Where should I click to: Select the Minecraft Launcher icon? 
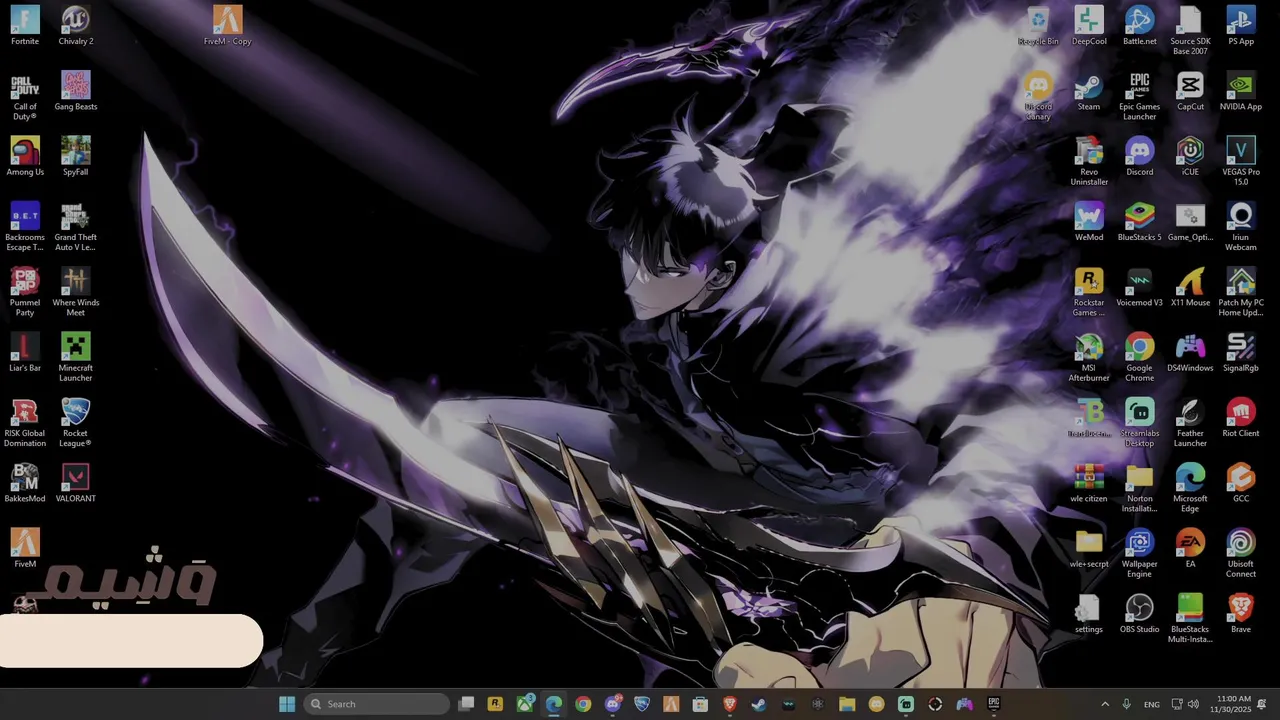pyautogui.click(x=76, y=357)
